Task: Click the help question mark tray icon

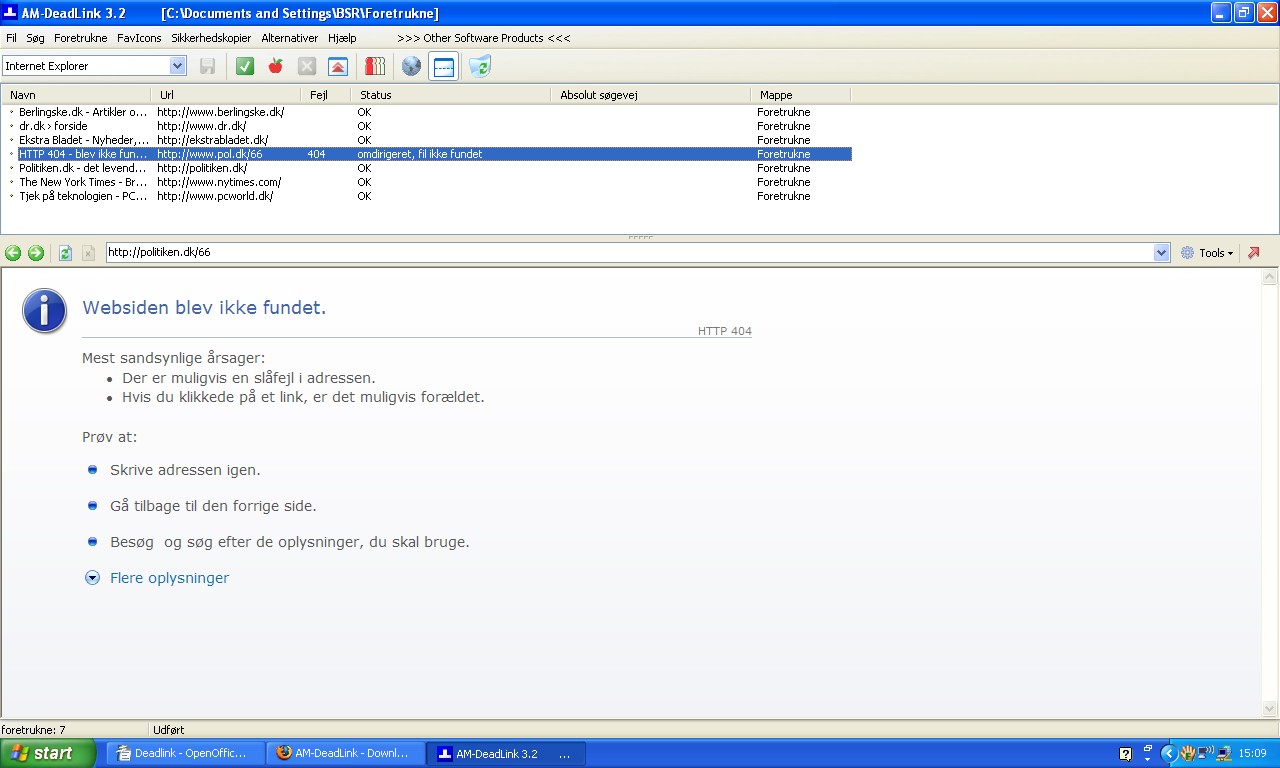Action: coord(1125,754)
